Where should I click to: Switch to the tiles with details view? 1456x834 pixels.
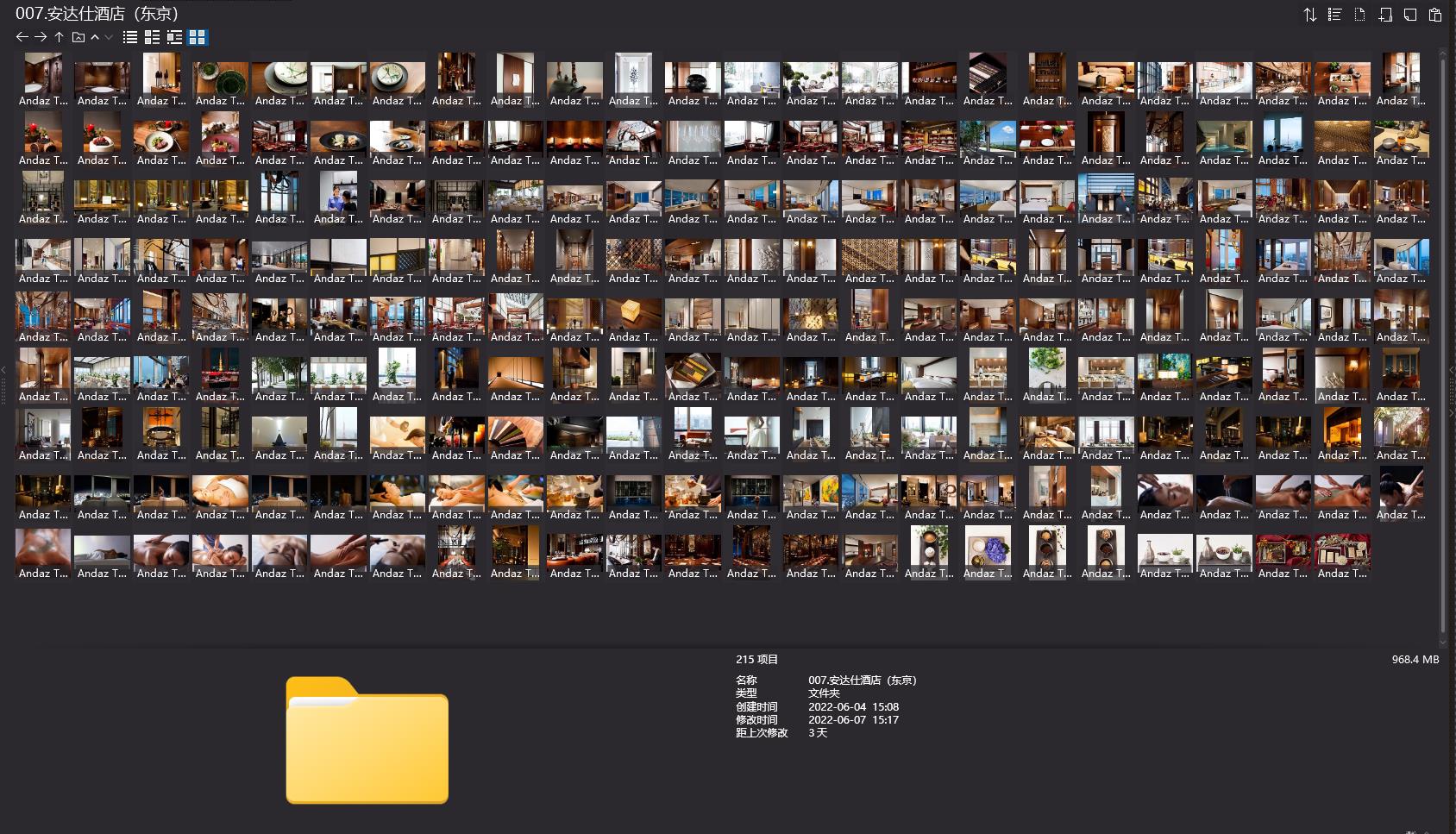click(x=152, y=37)
